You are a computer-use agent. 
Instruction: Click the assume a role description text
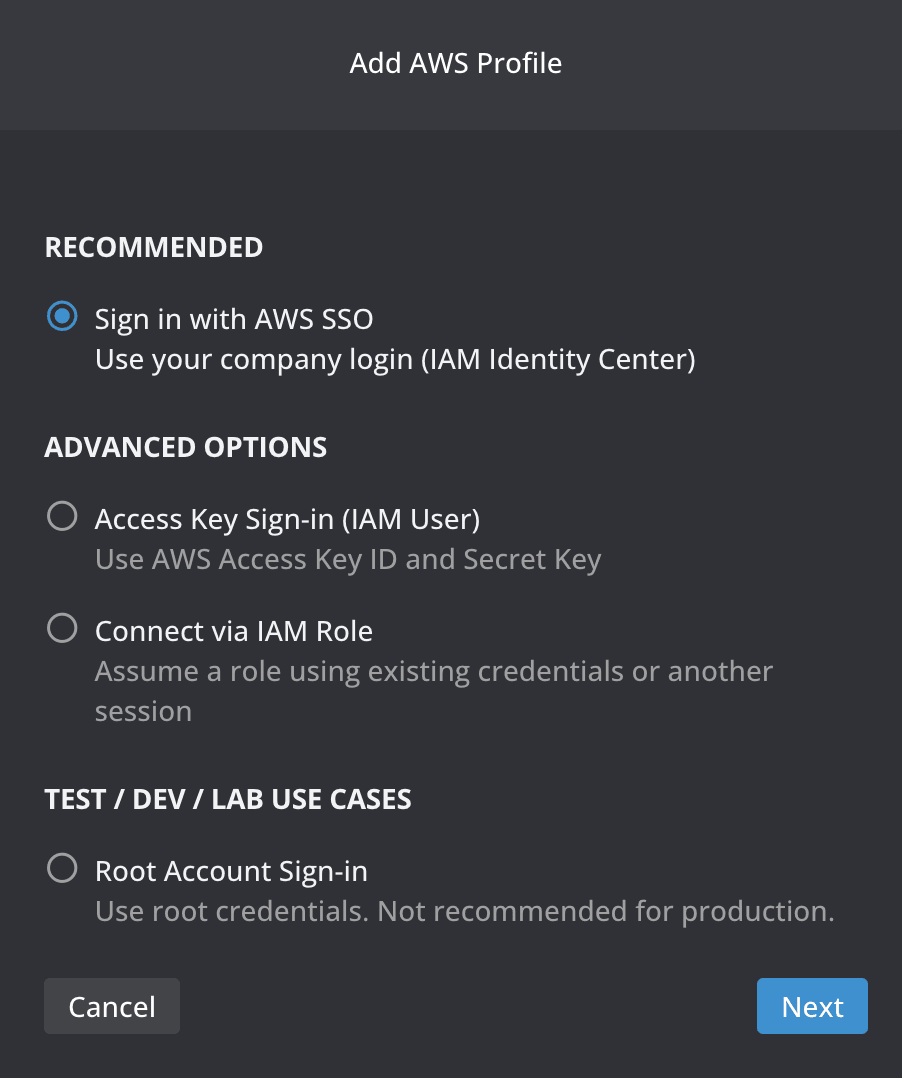click(433, 670)
